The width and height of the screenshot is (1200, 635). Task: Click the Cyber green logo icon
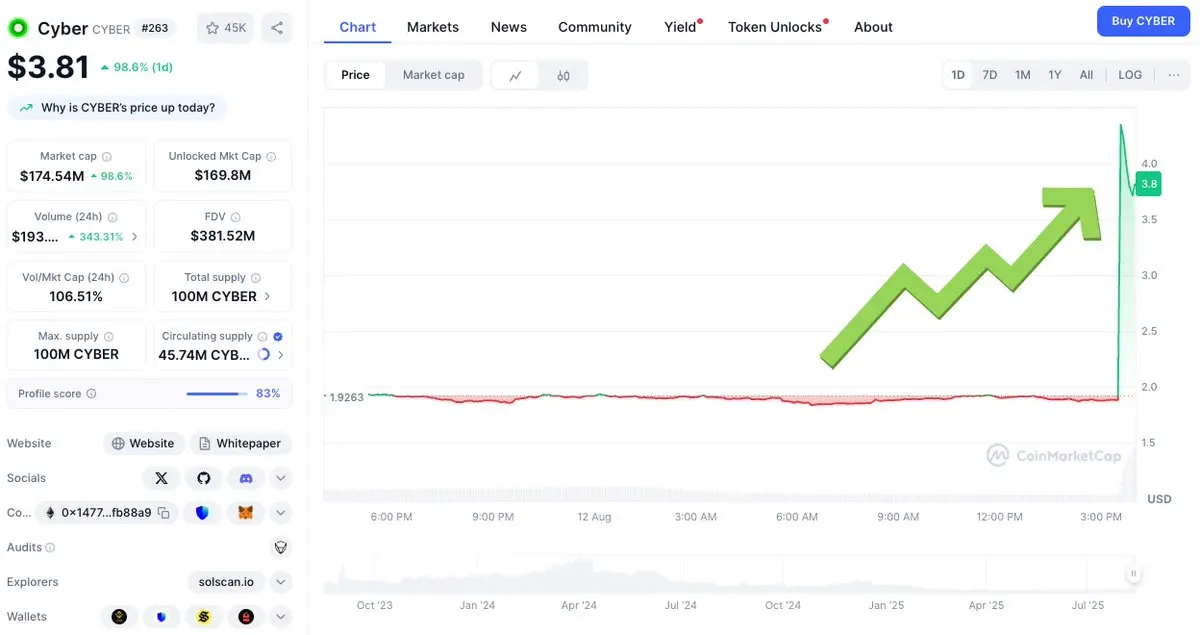click(17, 28)
